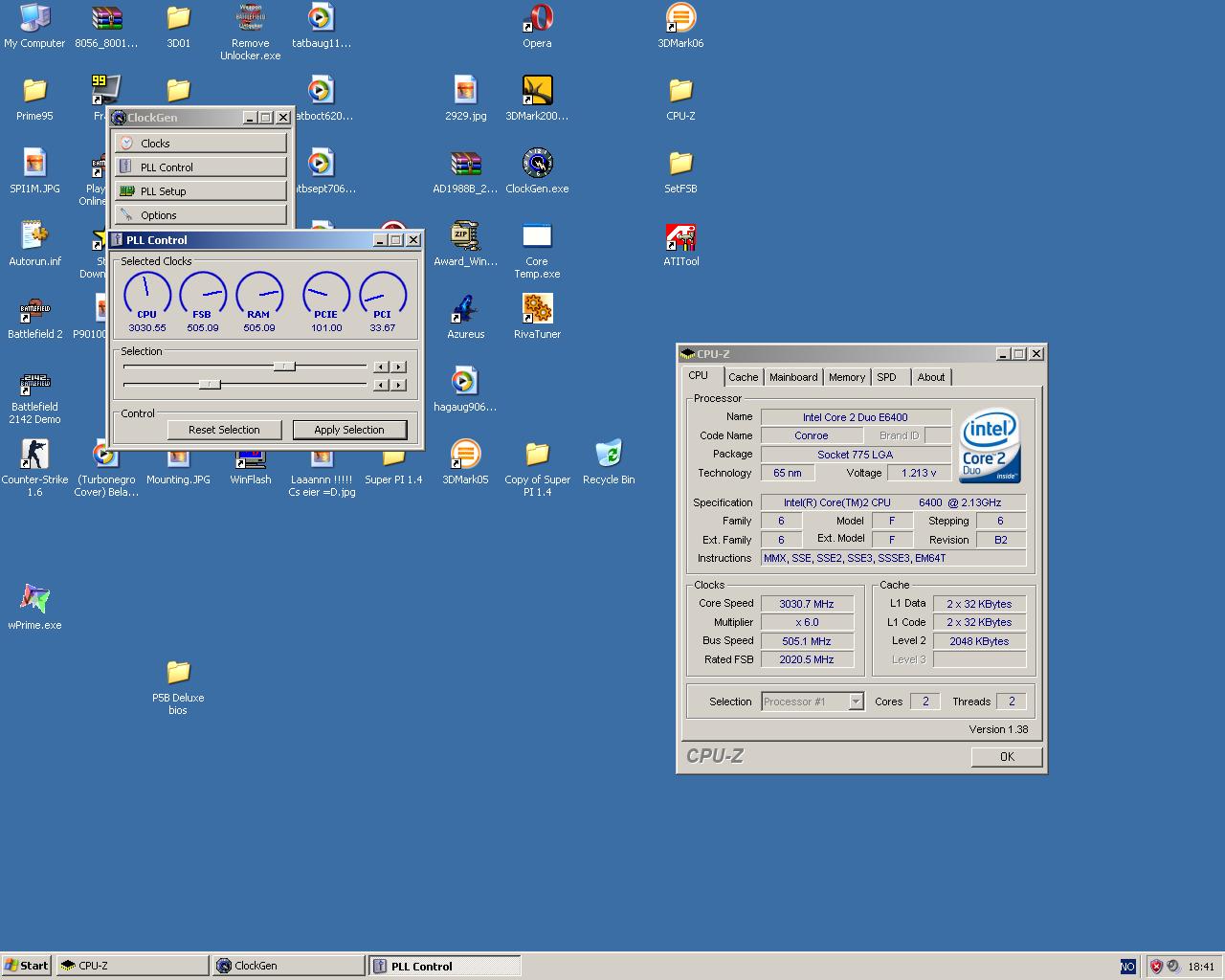This screenshot has height=980, width=1225.
Task: Launch the Azureus desktop shortcut
Action: 465,317
